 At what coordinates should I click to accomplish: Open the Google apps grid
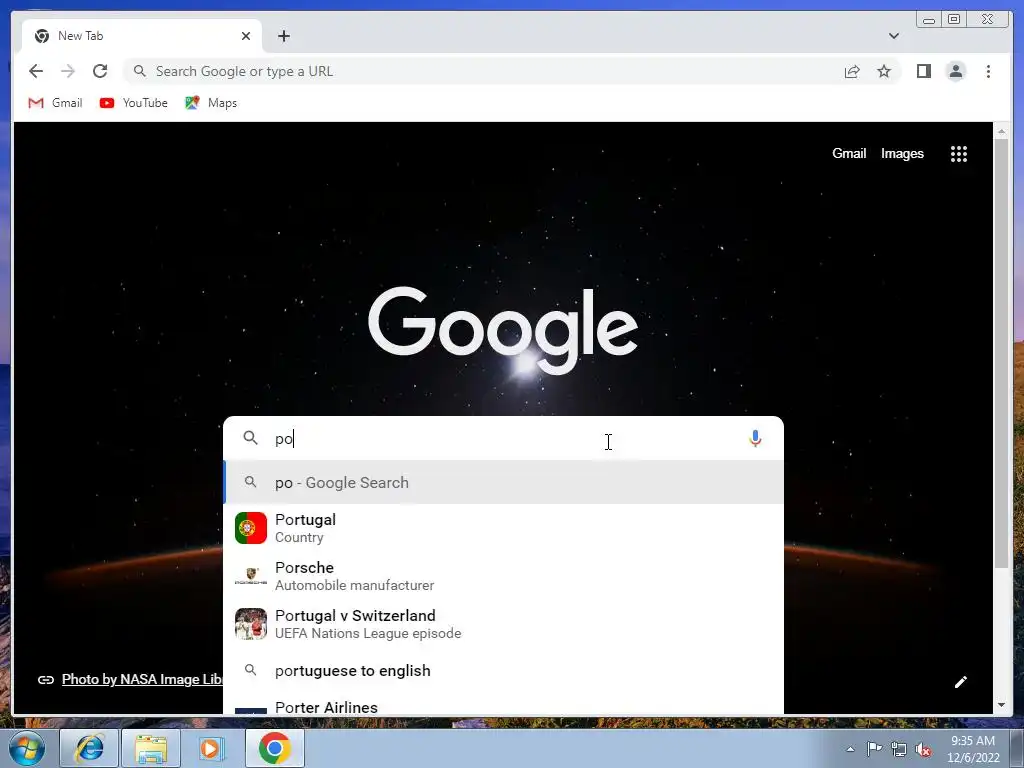pos(958,153)
